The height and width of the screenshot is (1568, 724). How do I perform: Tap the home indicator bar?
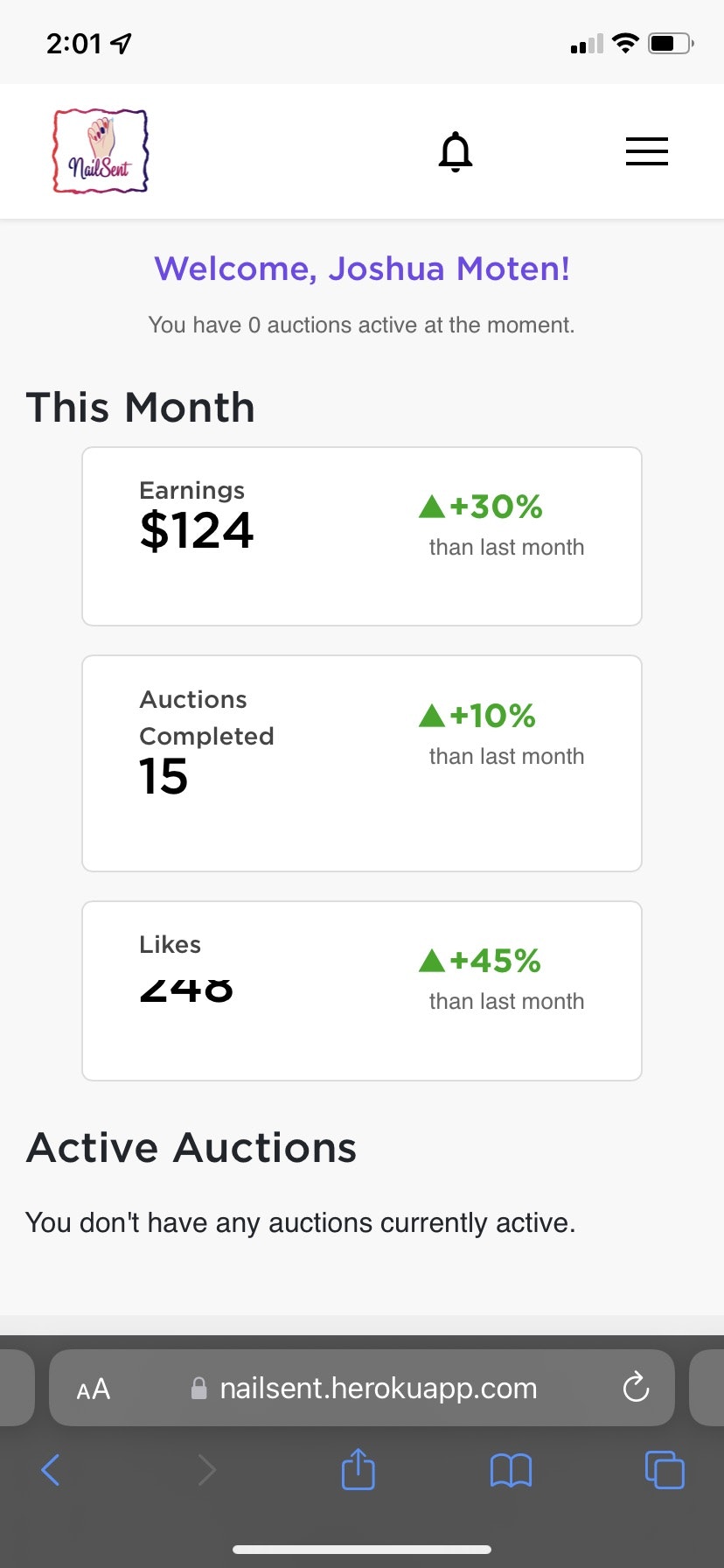tap(362, 1550)
